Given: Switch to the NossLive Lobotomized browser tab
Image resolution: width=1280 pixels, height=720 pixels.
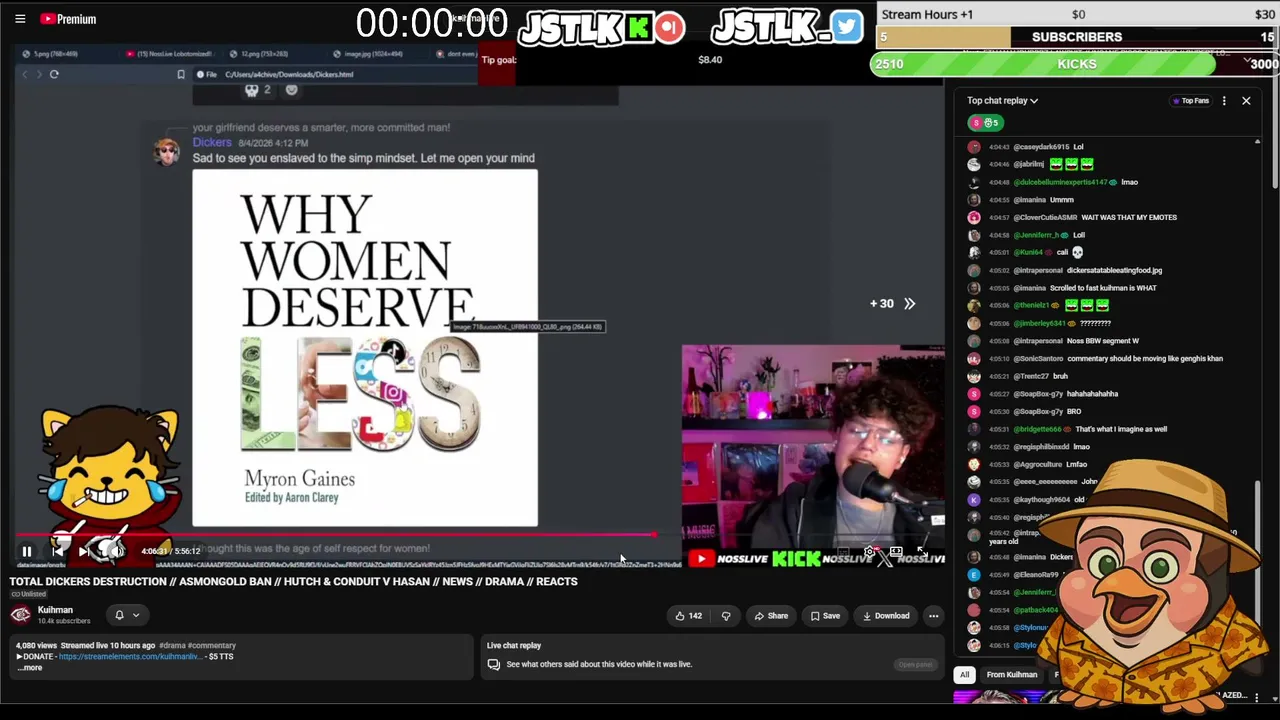Looking at the screenshot, I should [167, 54].
